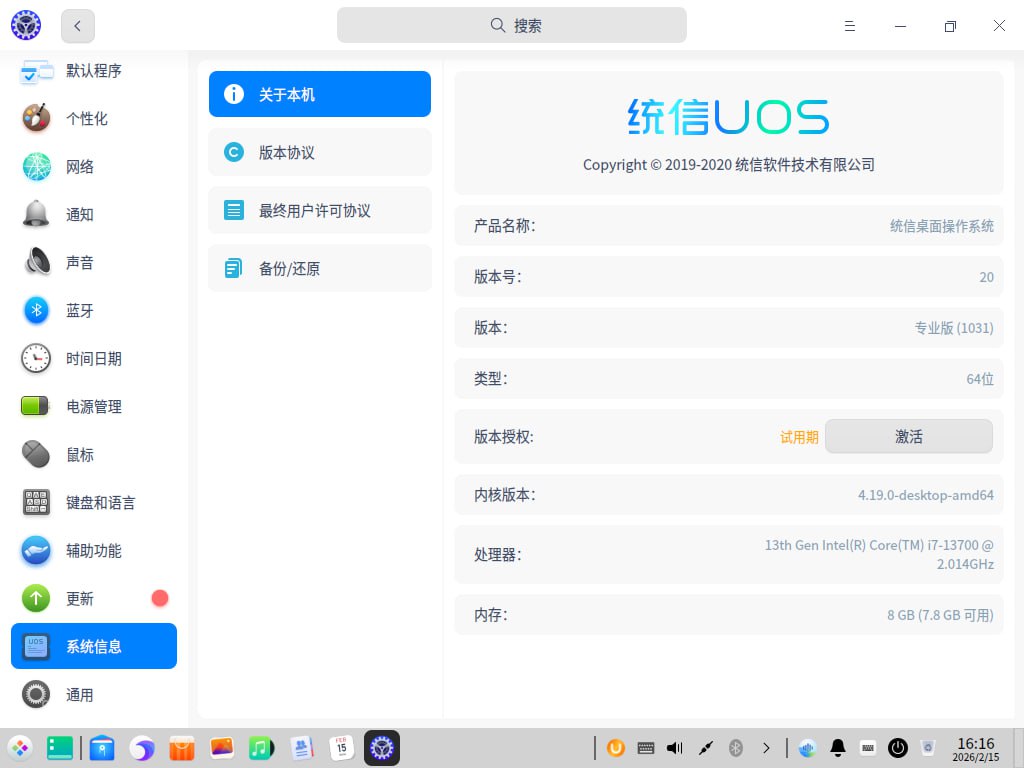Switch to Edition License (版本协议) tab
This screenshot has width=1024, height=768.
pos(319,153)
